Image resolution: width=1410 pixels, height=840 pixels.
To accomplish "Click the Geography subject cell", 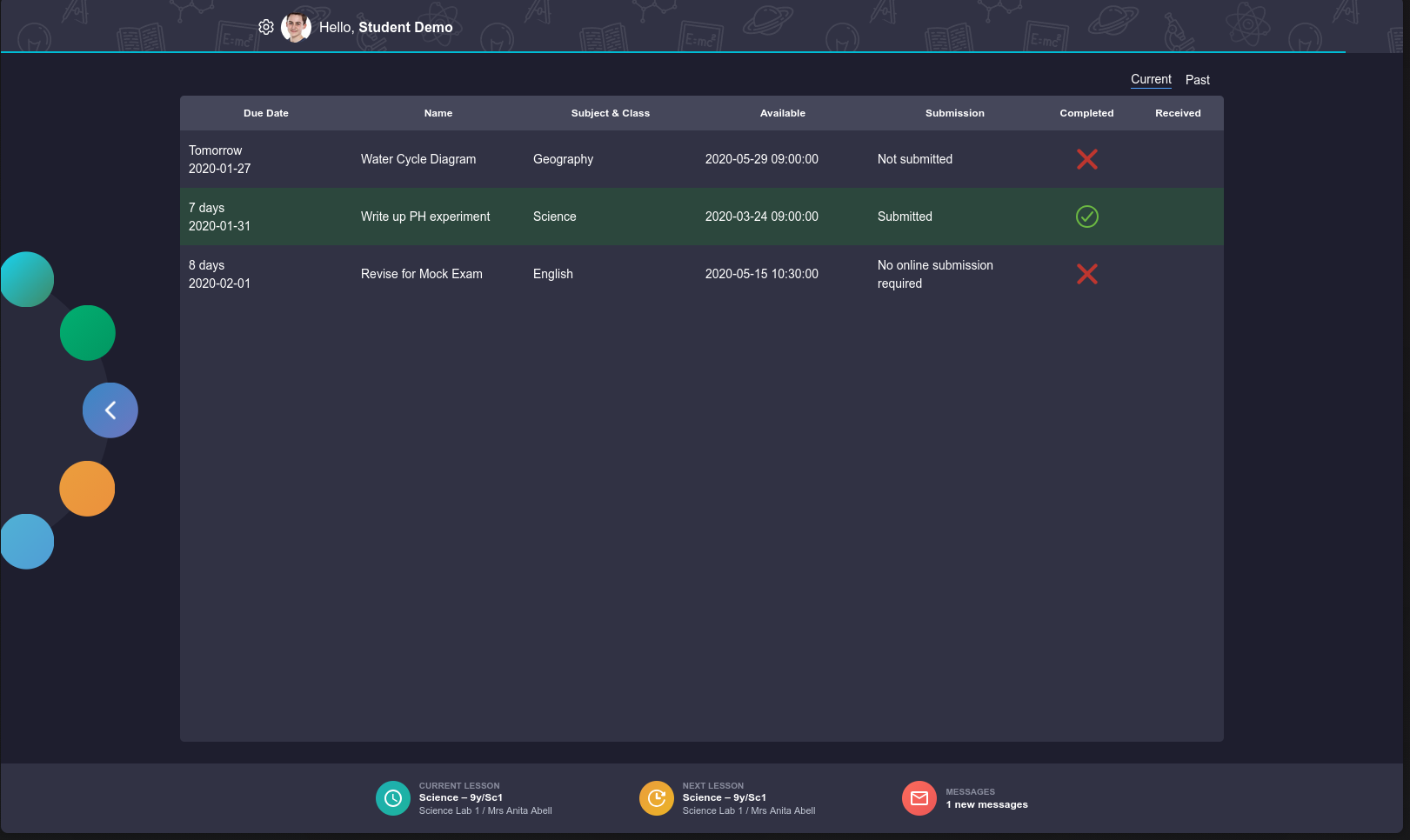I will pos(563,159).
